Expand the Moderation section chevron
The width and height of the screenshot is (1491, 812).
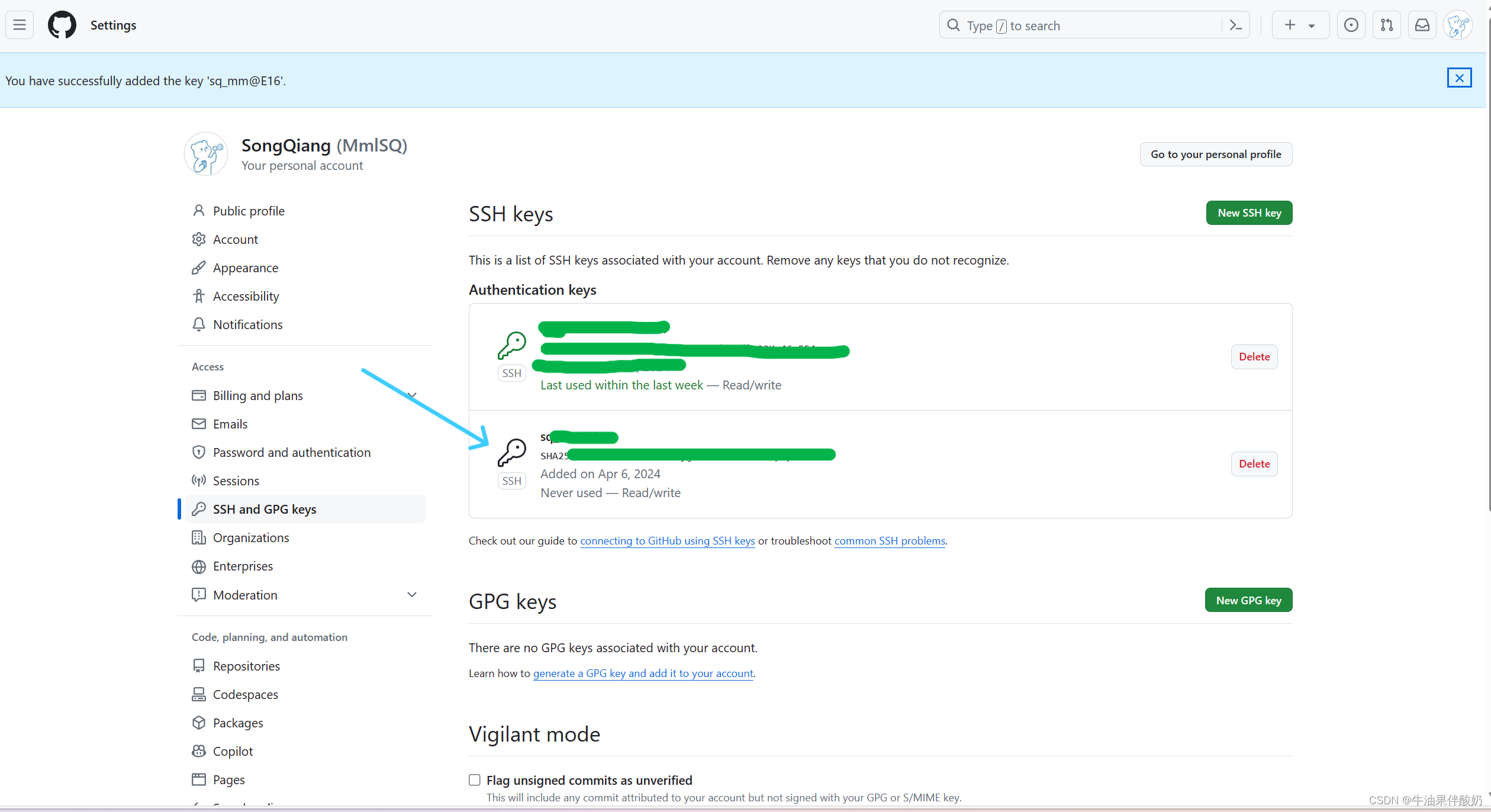pos(412,594)
